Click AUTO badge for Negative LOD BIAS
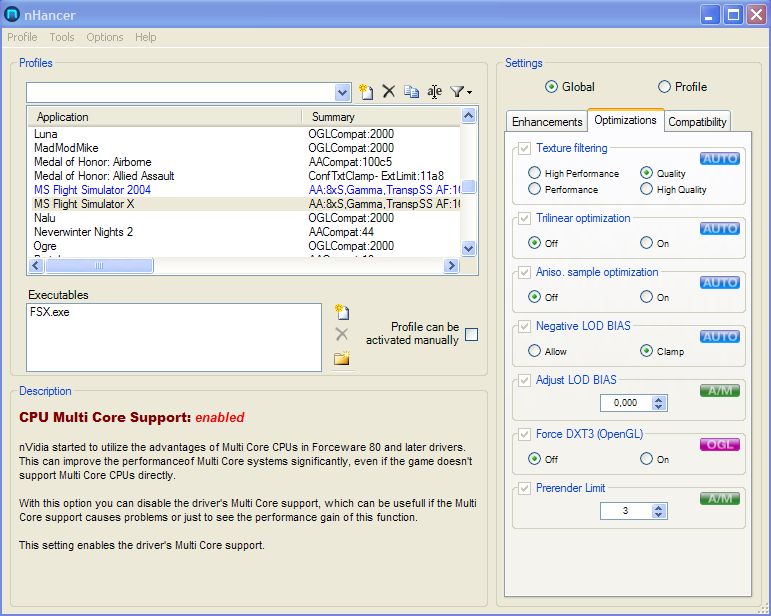Viewport: 771px width, 616px height. coord(720,337)
